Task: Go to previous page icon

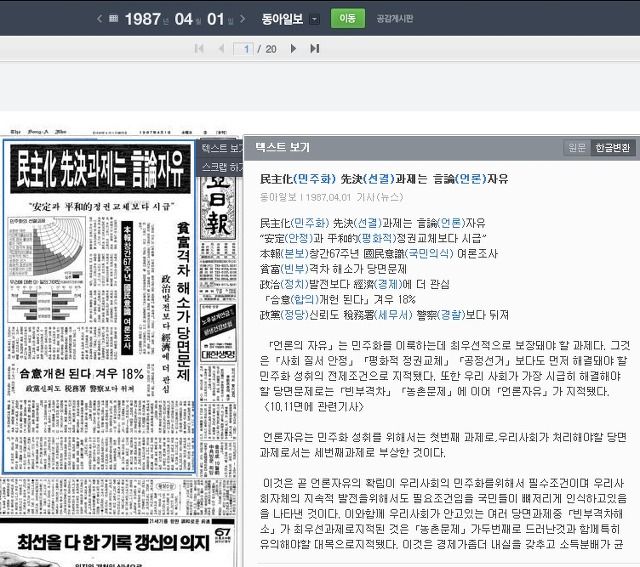Action: tap(221, 49)
